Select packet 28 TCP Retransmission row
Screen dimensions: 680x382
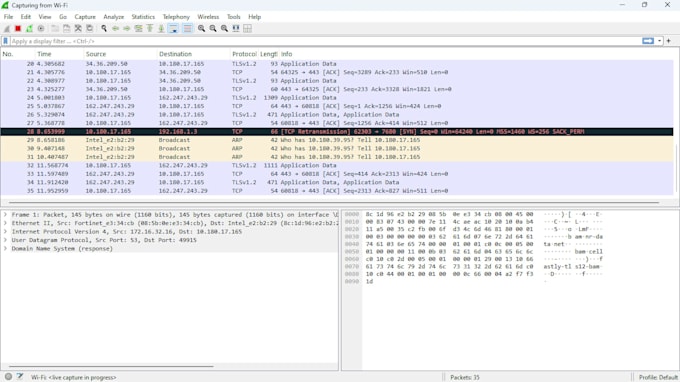point(337,132)
